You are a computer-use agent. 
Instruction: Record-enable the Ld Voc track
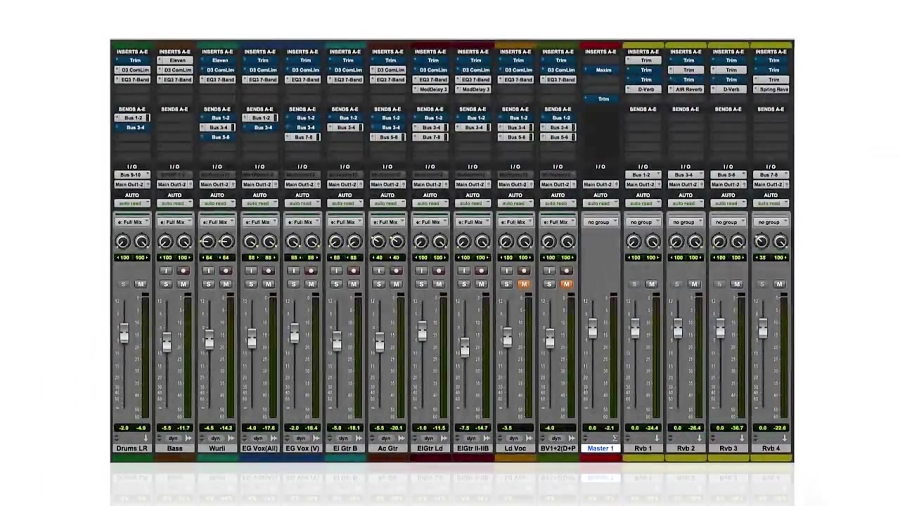[523, 270]
